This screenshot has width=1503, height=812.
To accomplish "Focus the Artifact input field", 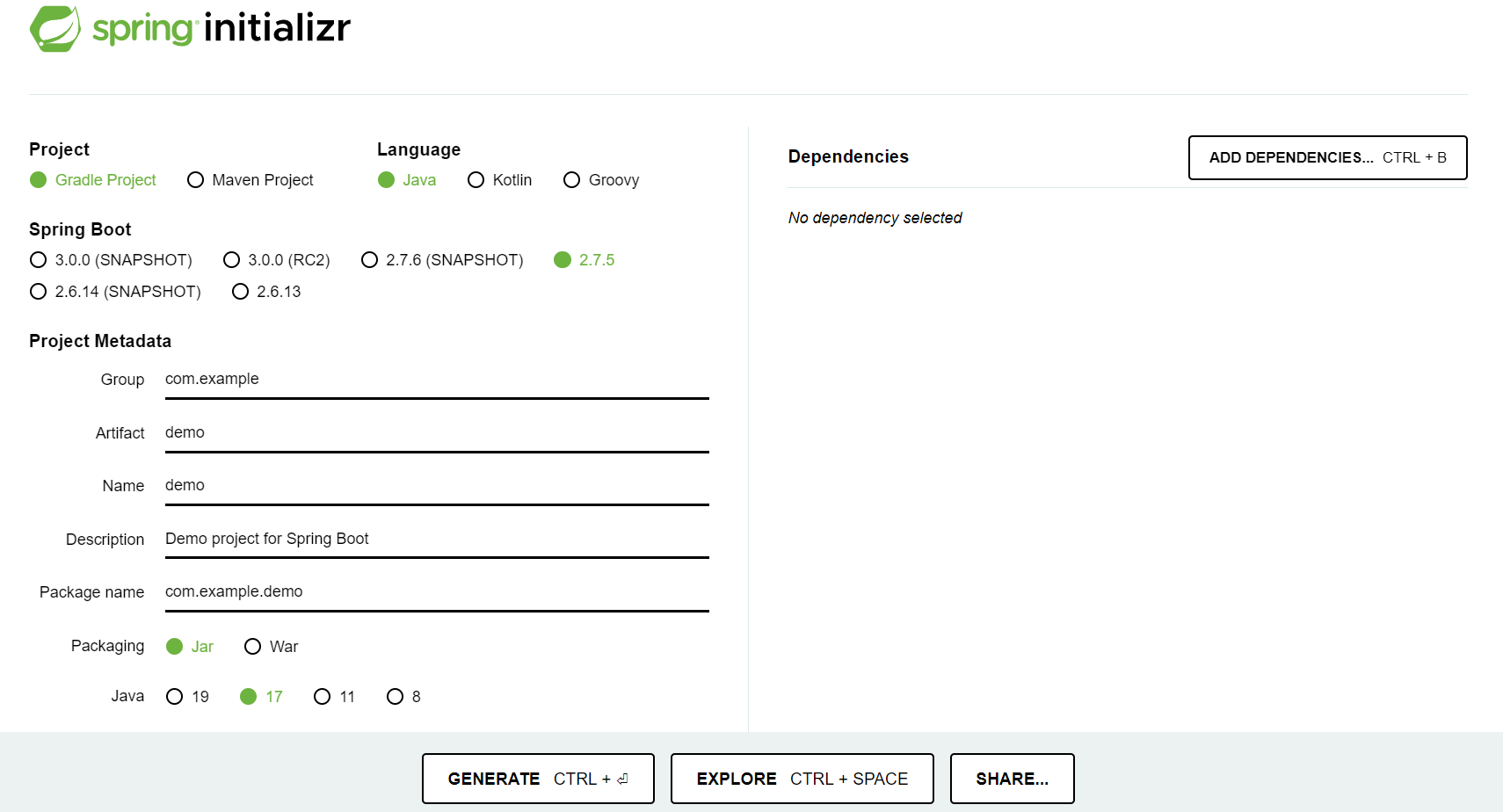I will coord(437,433).
